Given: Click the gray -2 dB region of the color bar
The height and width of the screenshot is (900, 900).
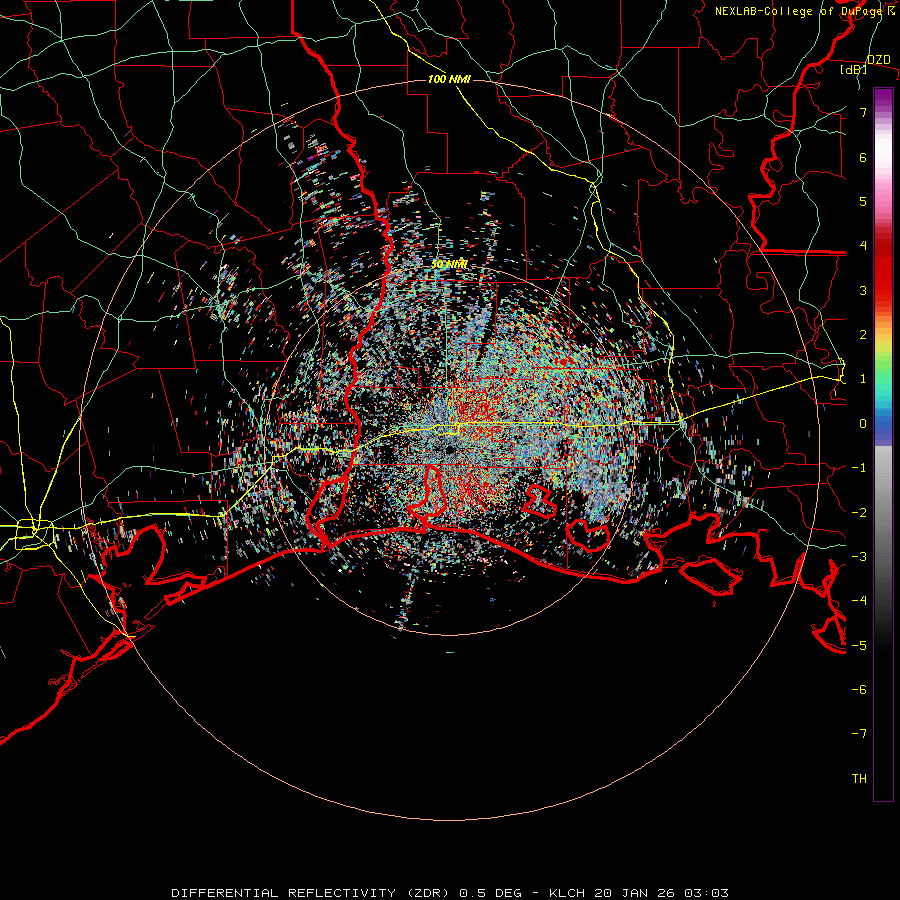Looking at the screenshot, I should 883,512.
